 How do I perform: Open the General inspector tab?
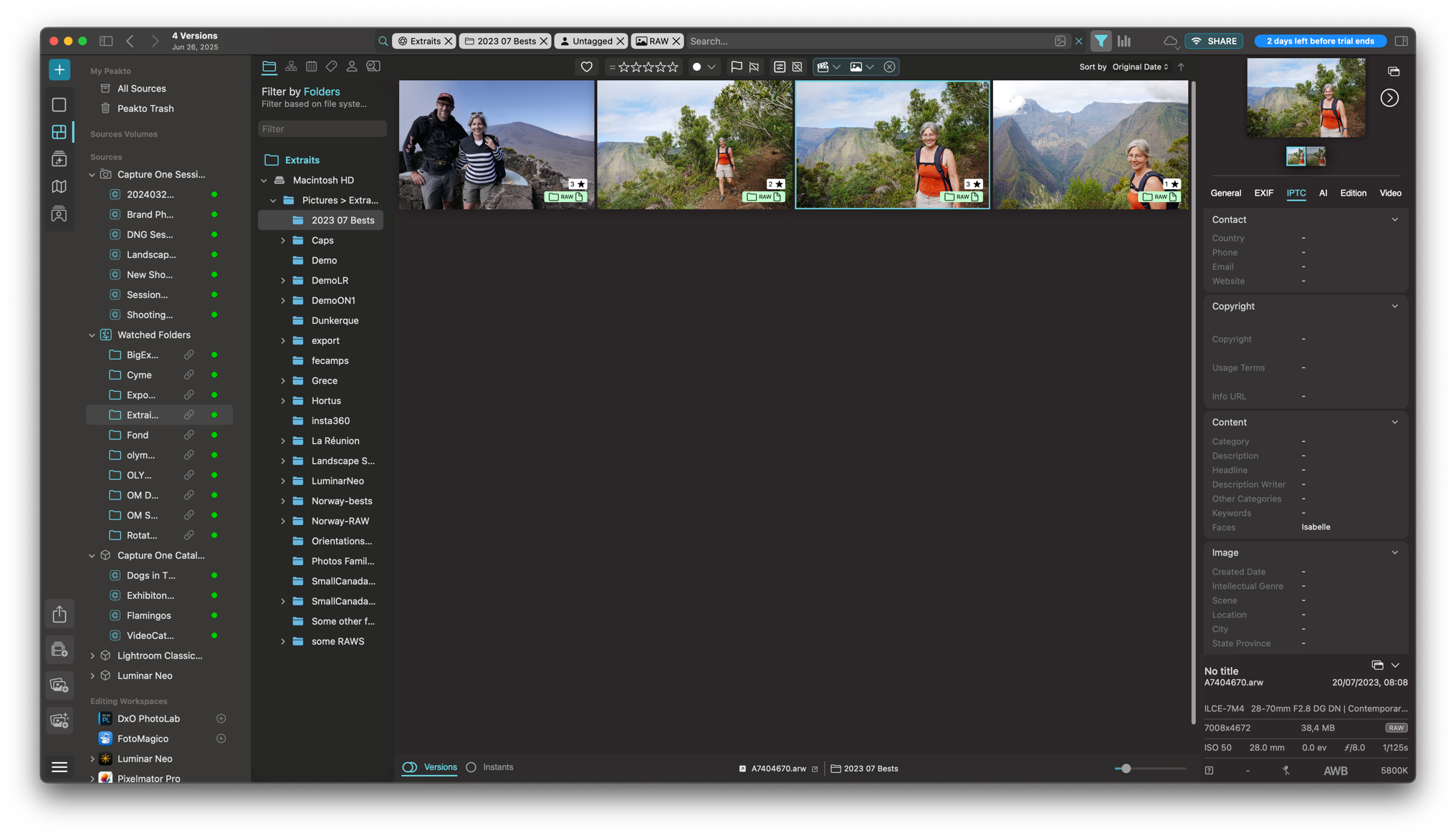coord(1225,193)
